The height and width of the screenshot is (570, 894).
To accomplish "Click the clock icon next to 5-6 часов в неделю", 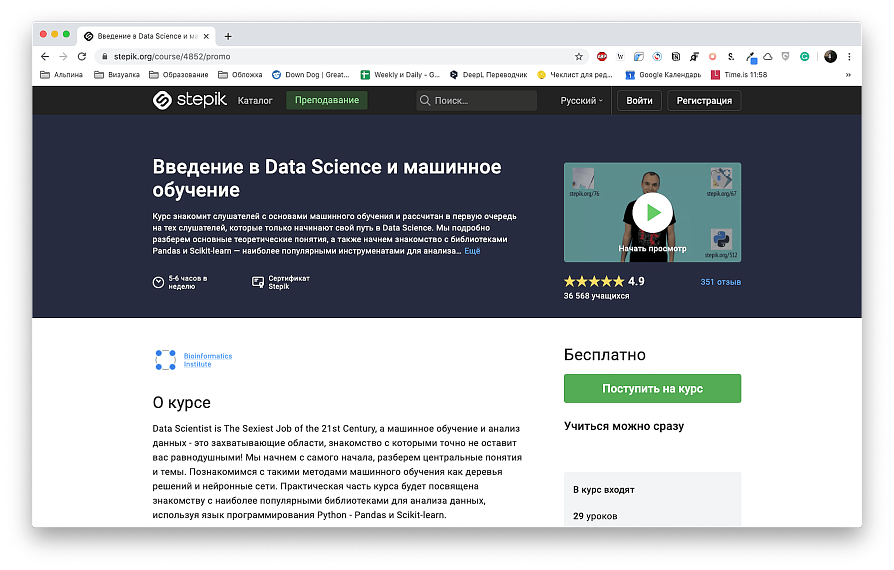I will click(159, 282).
